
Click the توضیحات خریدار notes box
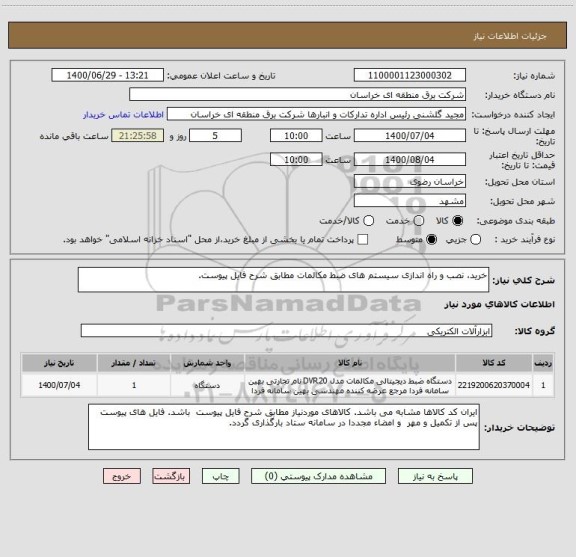pyautogui.click(x=284, y=427)
